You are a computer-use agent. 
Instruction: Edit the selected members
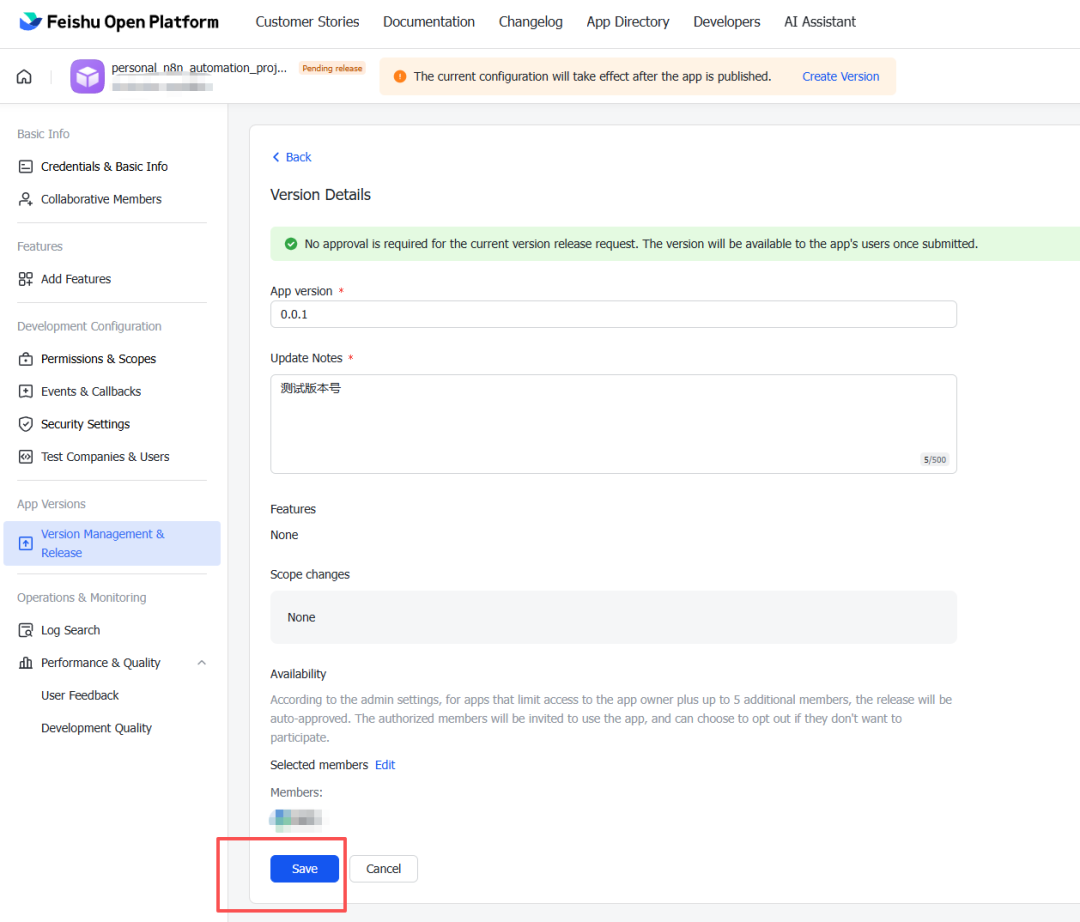(x=385, y=765)
